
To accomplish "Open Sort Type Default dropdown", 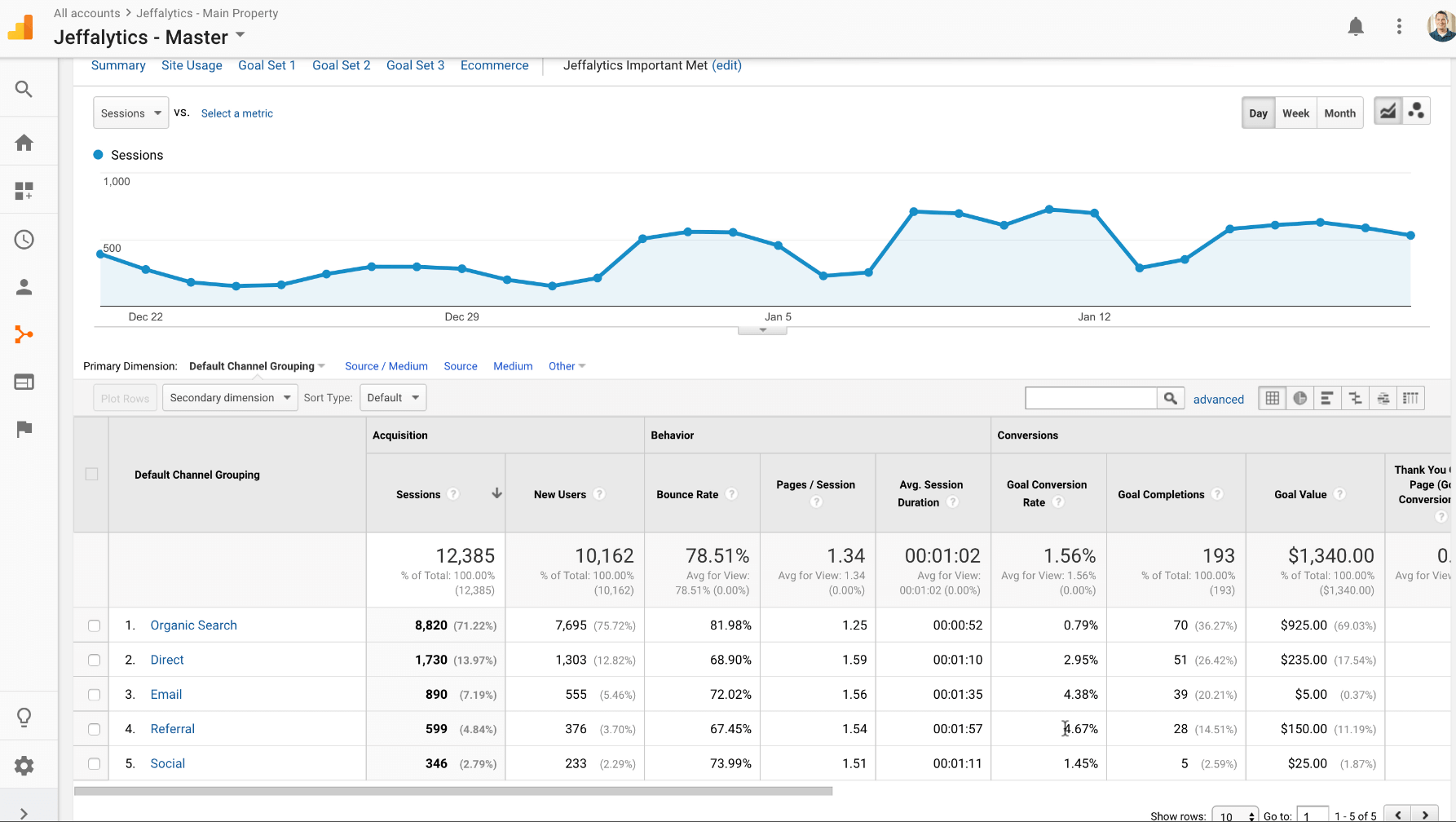I will point(393,398).
